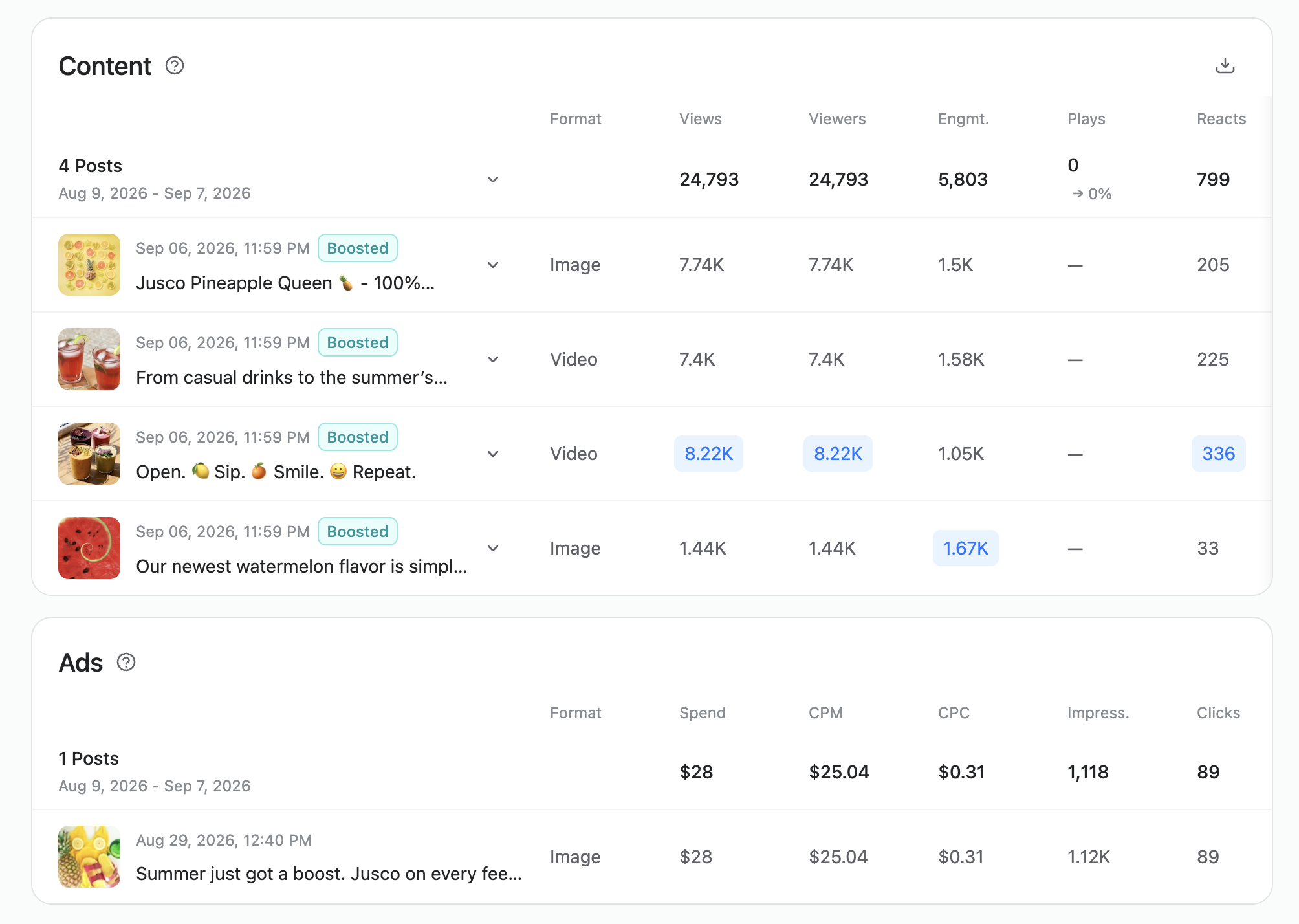Click the Boosted badge on watermelon post
1299x924 pixels.
coord(358,531)
